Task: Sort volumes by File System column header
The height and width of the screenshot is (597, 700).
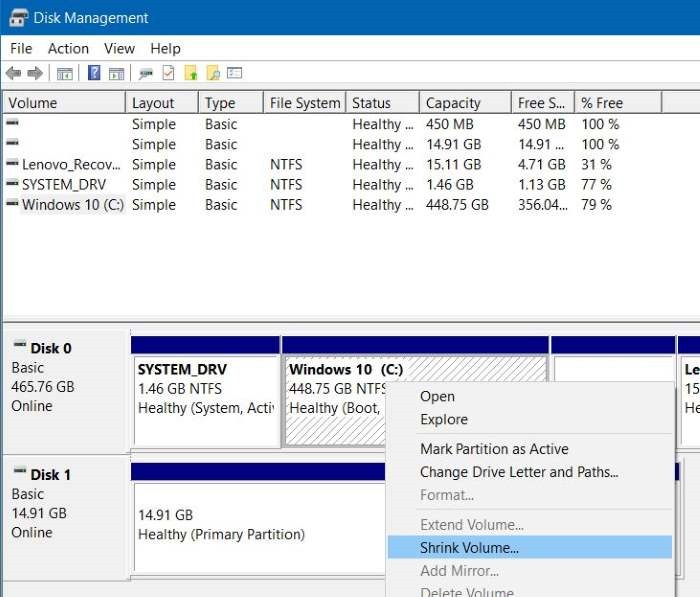Action: coord(302,103)
